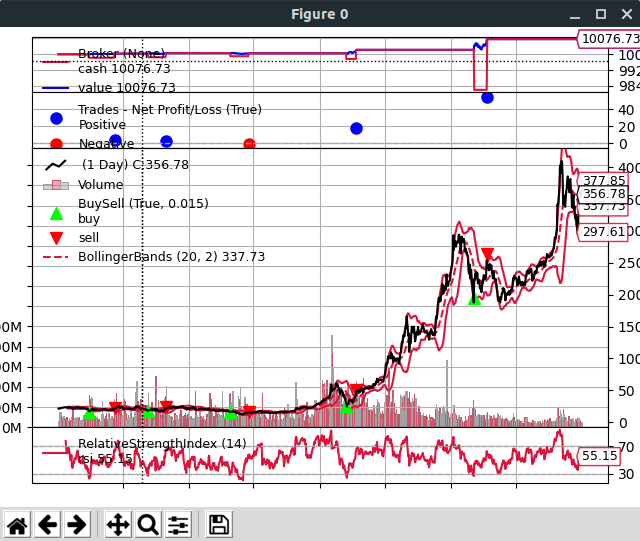Click the red sell marker near price 50
This screenshot has width=640, height=541.
pos(356,390)
